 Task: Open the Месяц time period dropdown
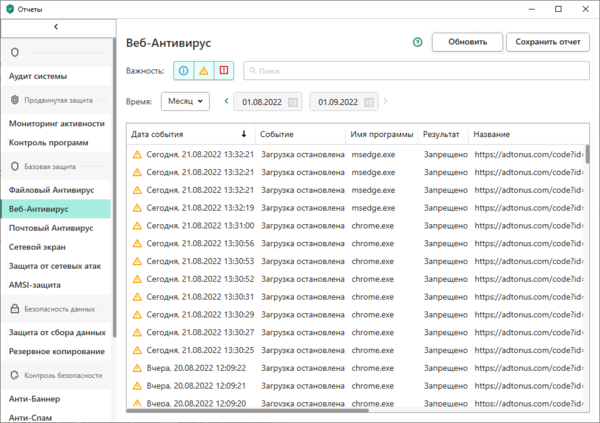[185, 102]
